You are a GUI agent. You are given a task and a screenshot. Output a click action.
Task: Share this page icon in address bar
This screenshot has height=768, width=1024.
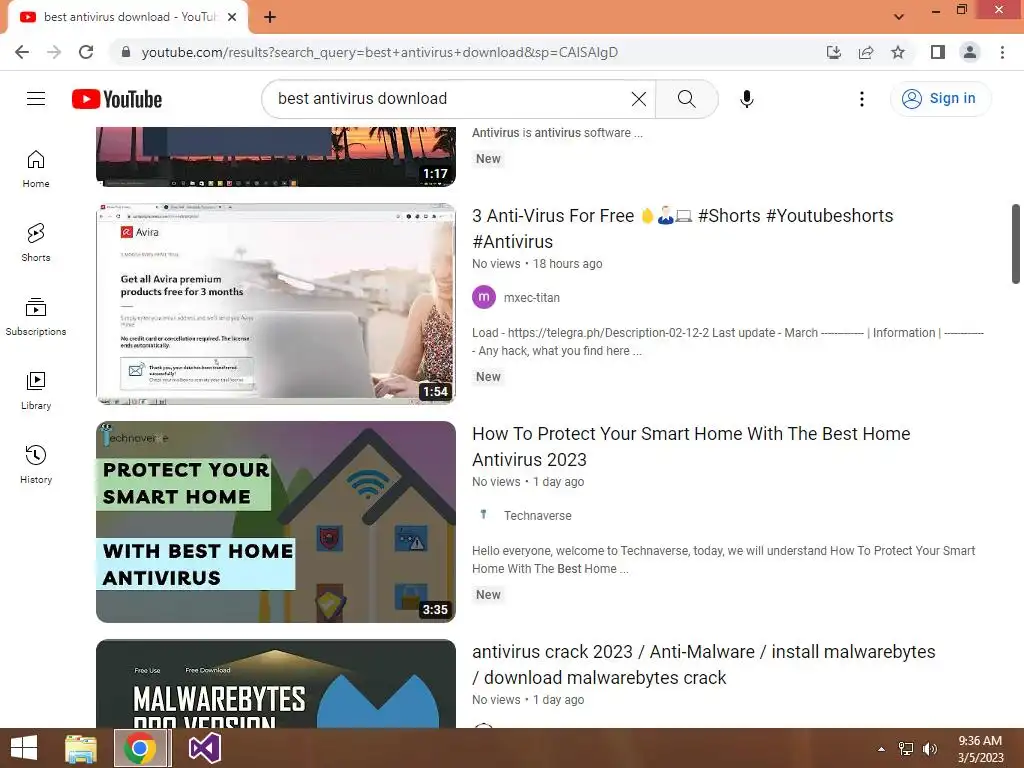866,52
